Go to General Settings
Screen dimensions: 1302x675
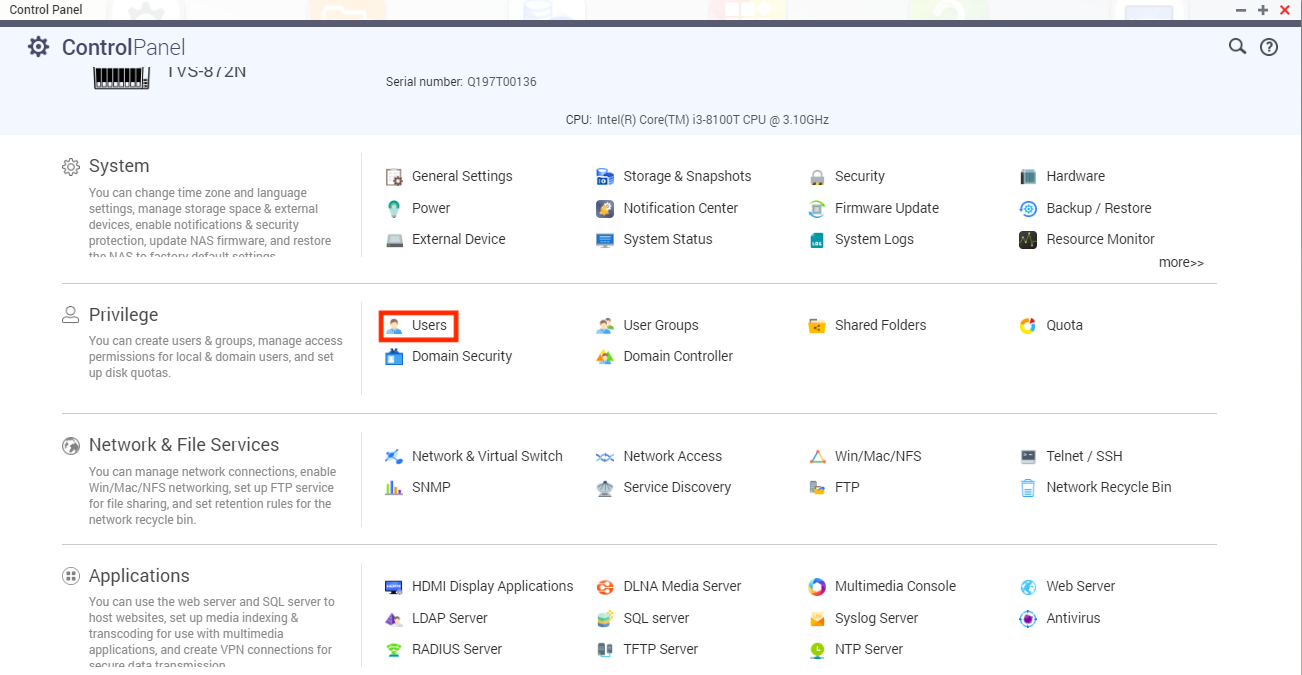[461, 177]
